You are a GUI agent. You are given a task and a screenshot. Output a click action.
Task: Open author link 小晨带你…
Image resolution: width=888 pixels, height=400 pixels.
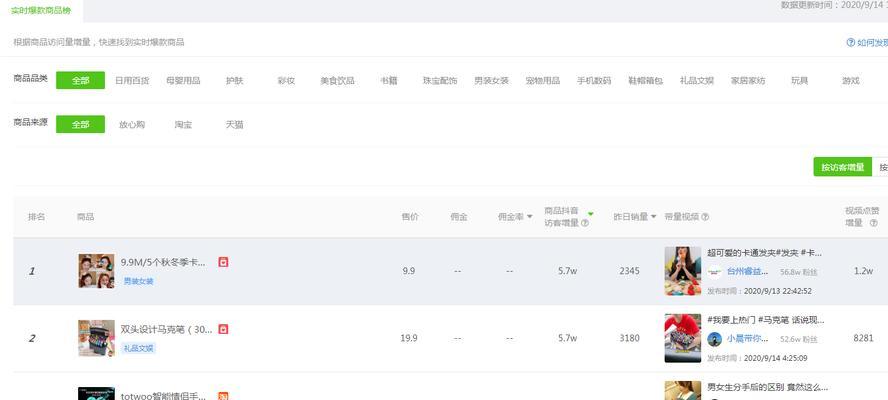[x=748, y=338]
